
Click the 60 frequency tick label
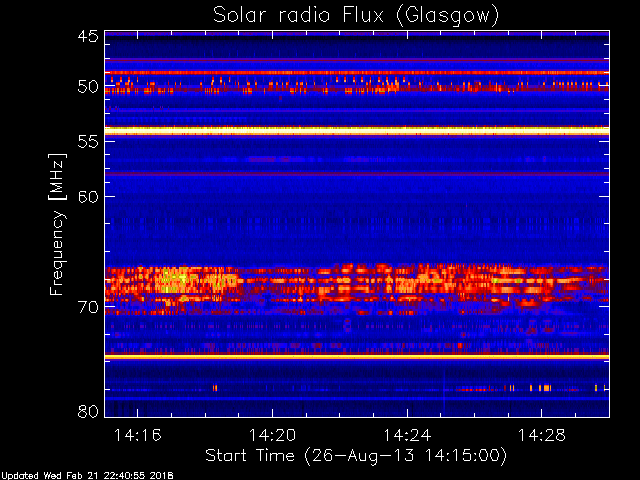pyautogui.click(x=88, y=196)
